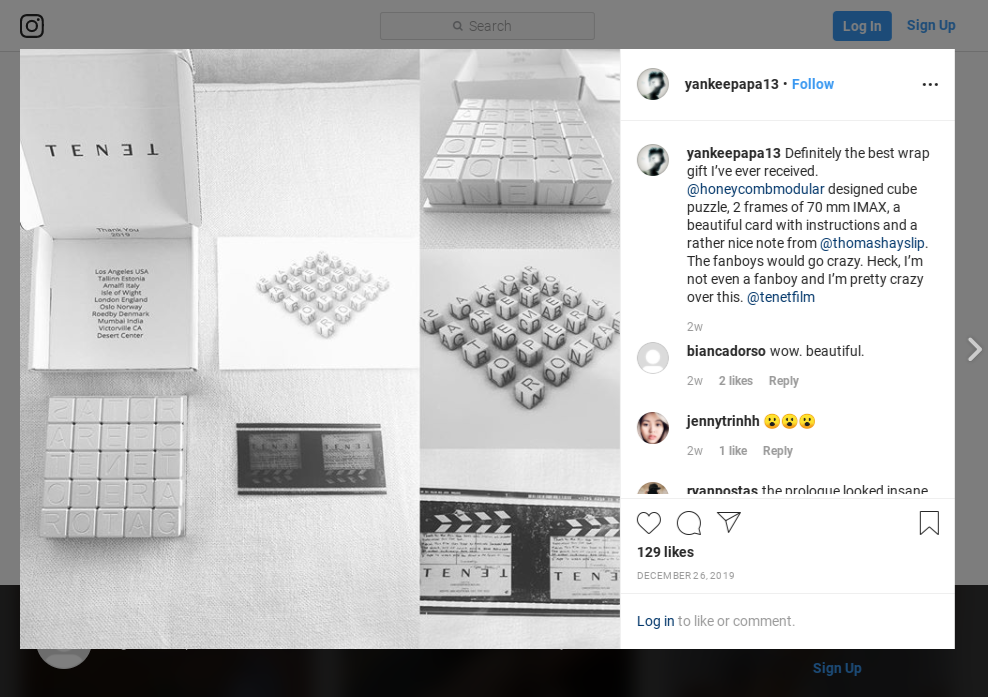This screenshot has width=988, height=697.
Task: Open the @tenetfilm mention
Action: click(781, 297)
